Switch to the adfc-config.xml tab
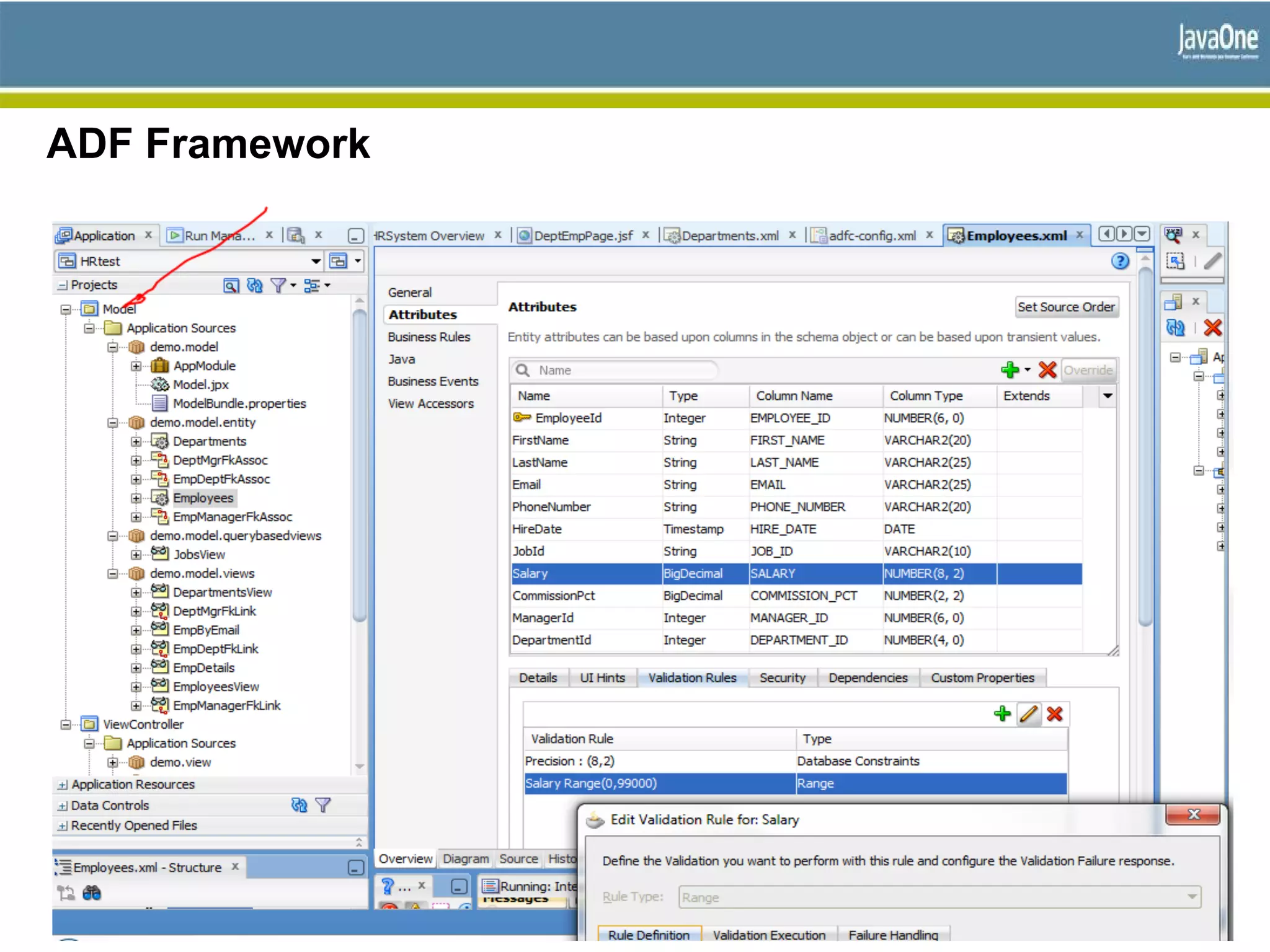The image size is (1270, 952). [872, 236]
